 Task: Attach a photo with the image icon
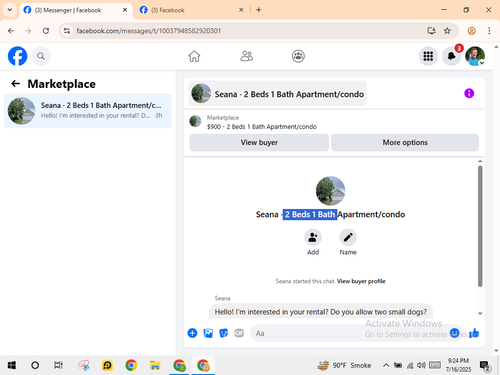[x=208, y=333]
